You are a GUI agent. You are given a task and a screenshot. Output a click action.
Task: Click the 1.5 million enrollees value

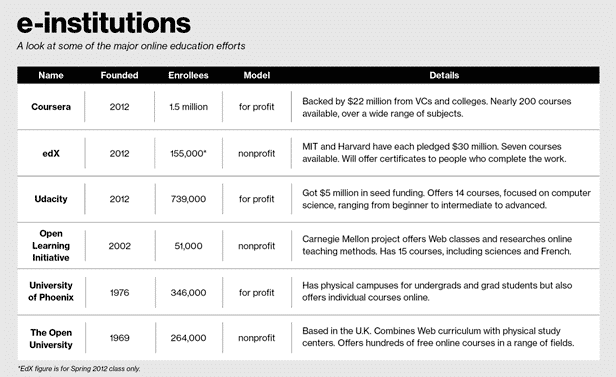coord(189,107)
